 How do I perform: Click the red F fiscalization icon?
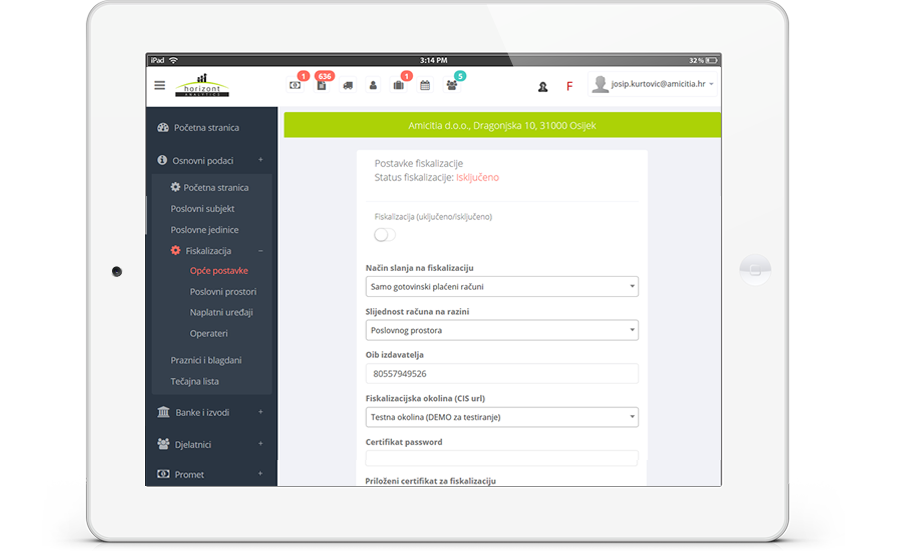pyautogui.click(x=569, y=87)
